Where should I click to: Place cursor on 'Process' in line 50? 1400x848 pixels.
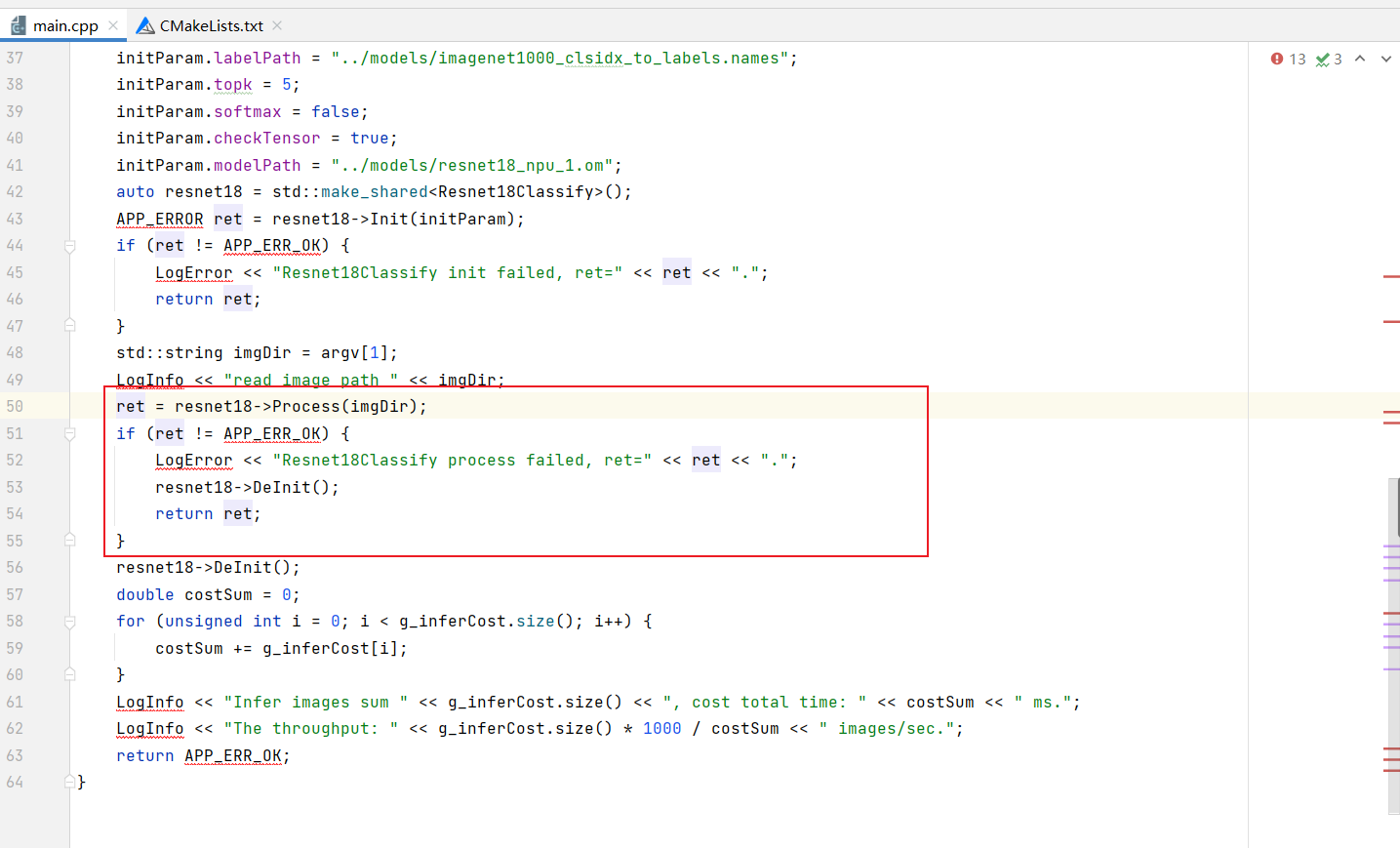[306, 407]
